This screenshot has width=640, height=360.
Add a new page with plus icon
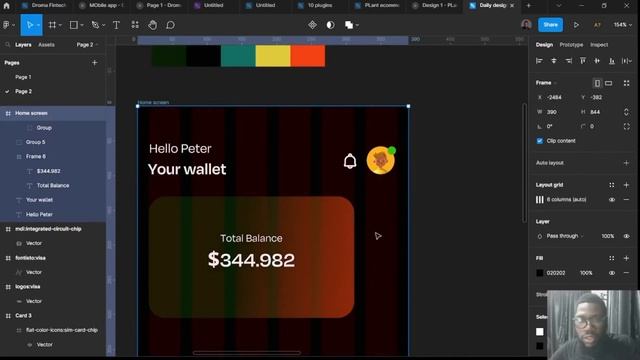tap(95, 63)
